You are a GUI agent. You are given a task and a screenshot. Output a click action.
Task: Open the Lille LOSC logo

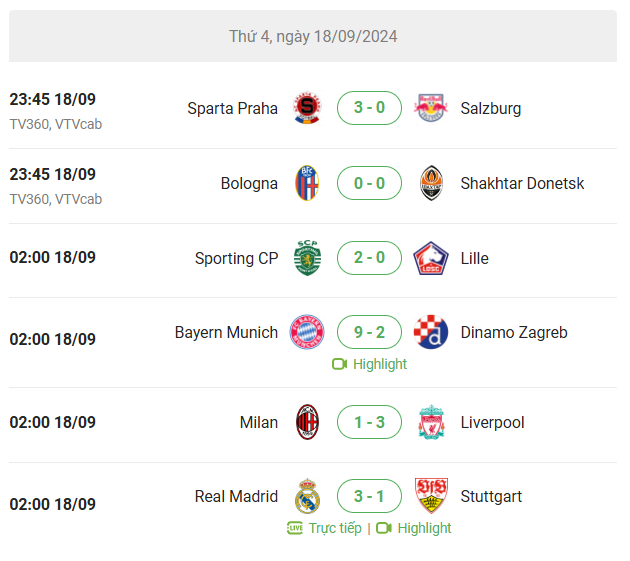coord(431,258)
